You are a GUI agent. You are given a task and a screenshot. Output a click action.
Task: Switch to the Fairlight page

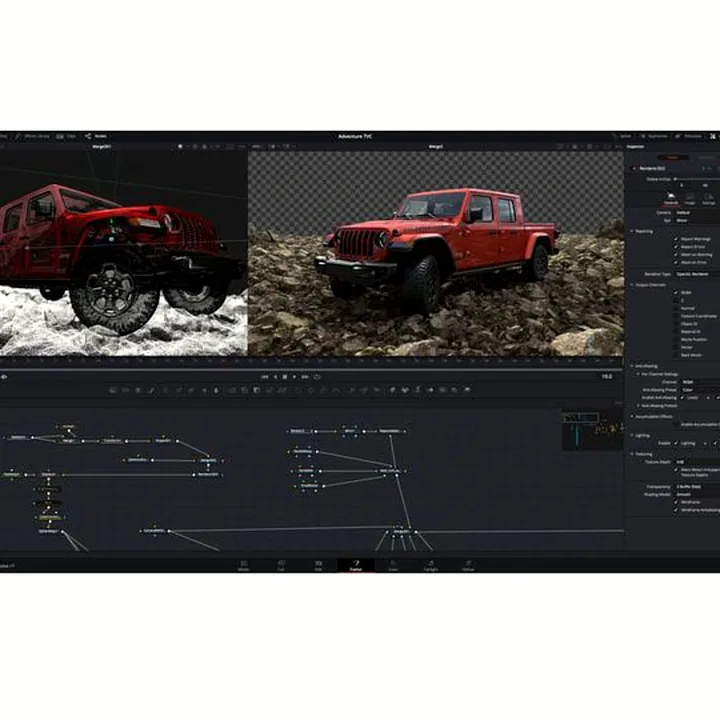tap(431, 565)
